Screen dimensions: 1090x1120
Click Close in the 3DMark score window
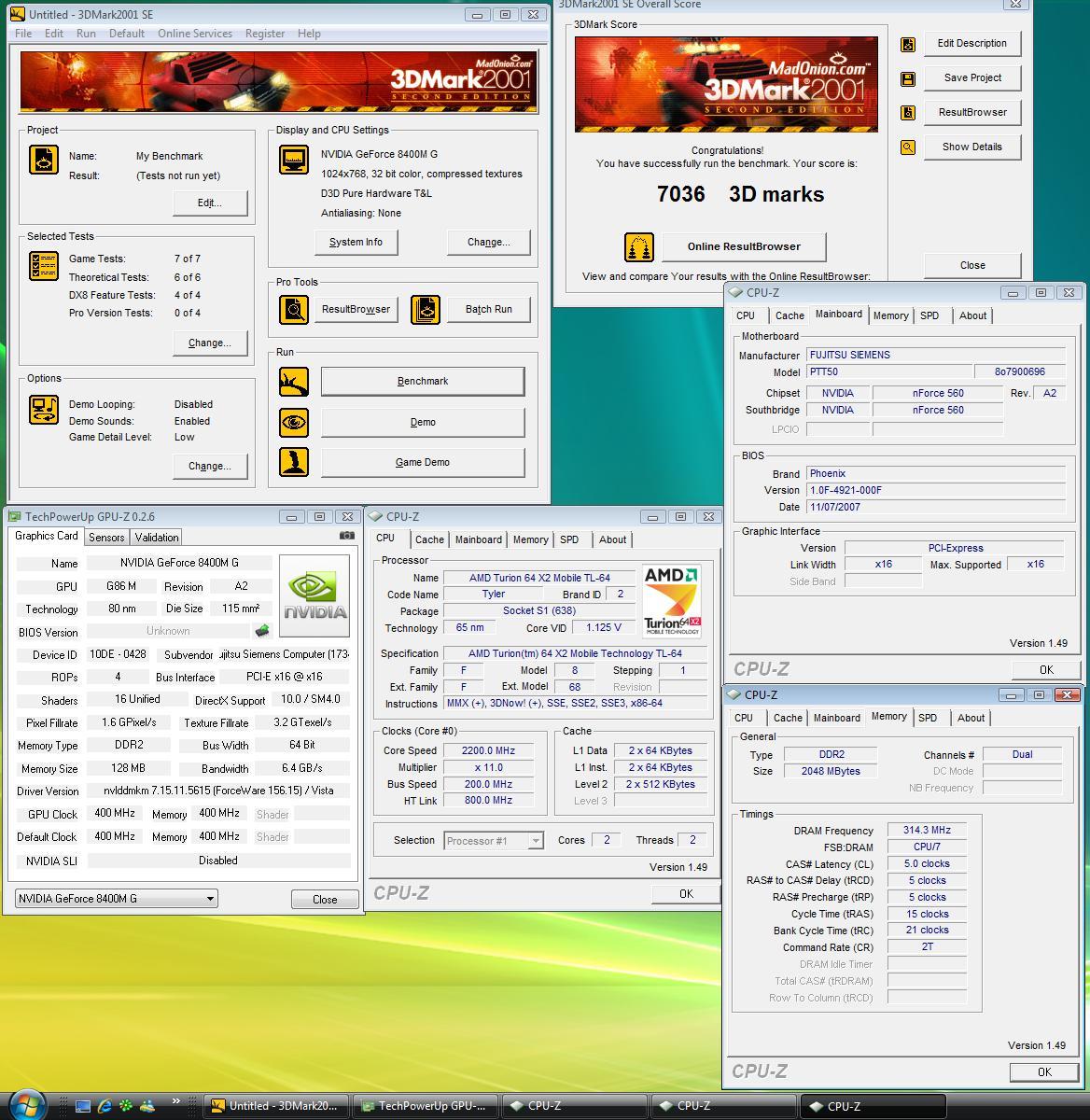972,265
